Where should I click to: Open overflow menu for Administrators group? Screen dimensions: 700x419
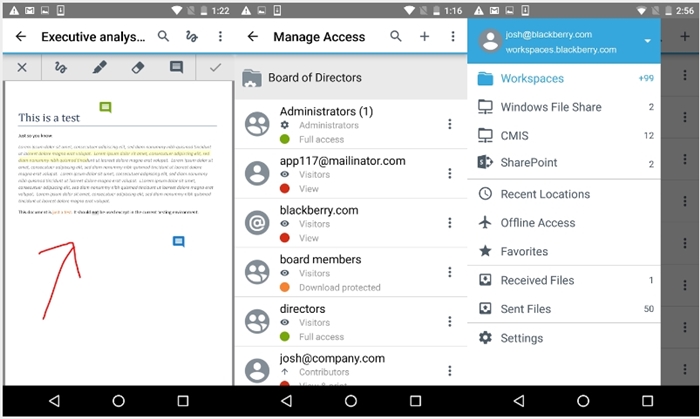coord(449,125)
